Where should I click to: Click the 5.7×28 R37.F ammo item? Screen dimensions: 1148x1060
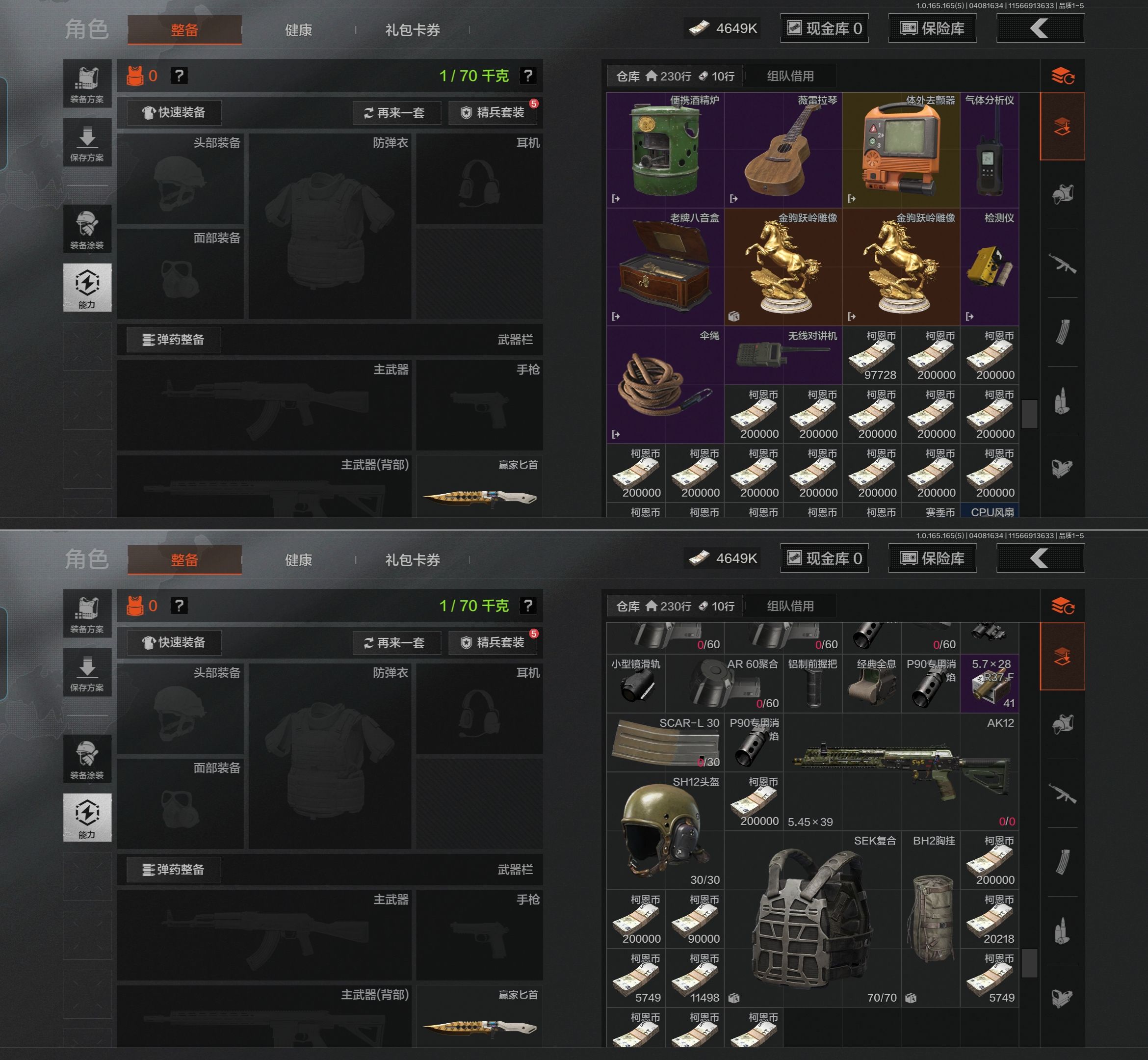[x=990, y=684]
